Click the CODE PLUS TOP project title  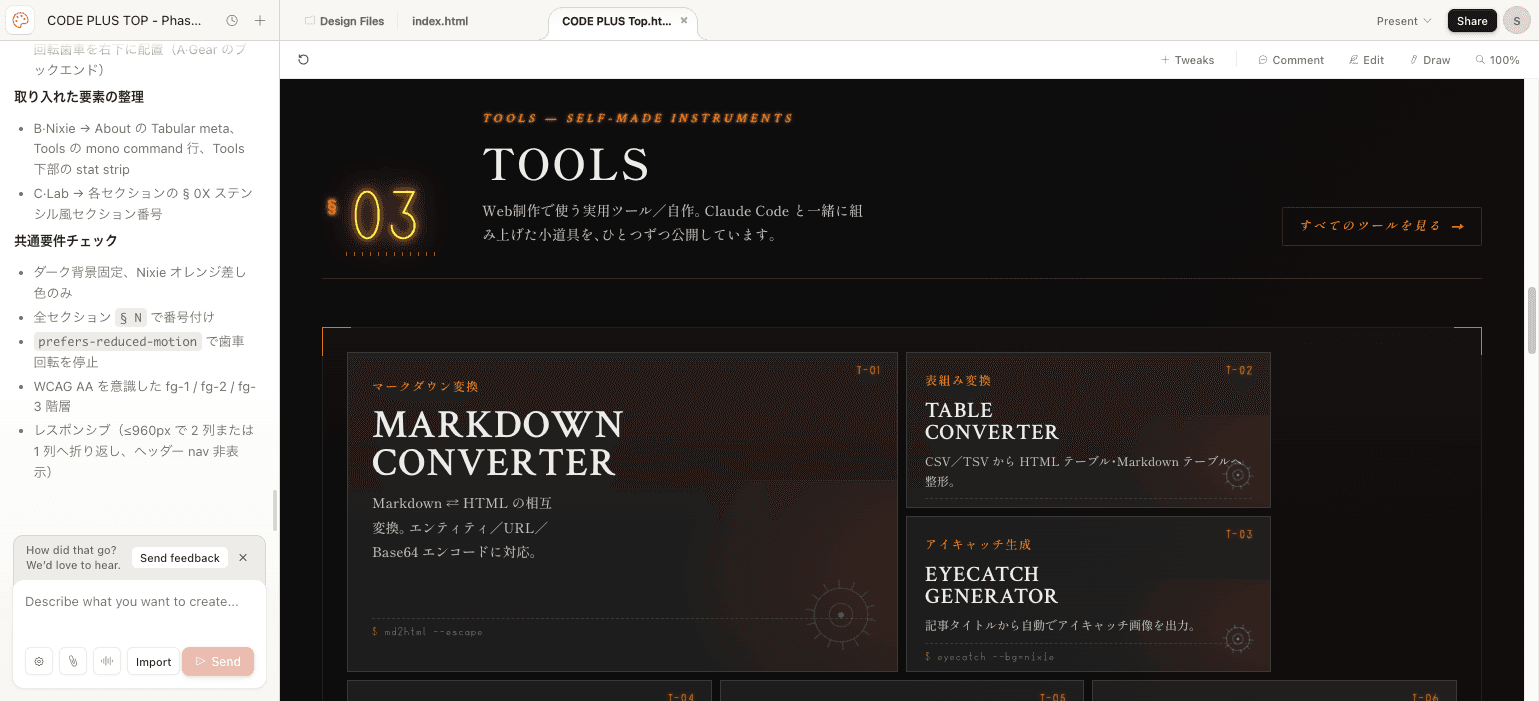tap(124, 21)
